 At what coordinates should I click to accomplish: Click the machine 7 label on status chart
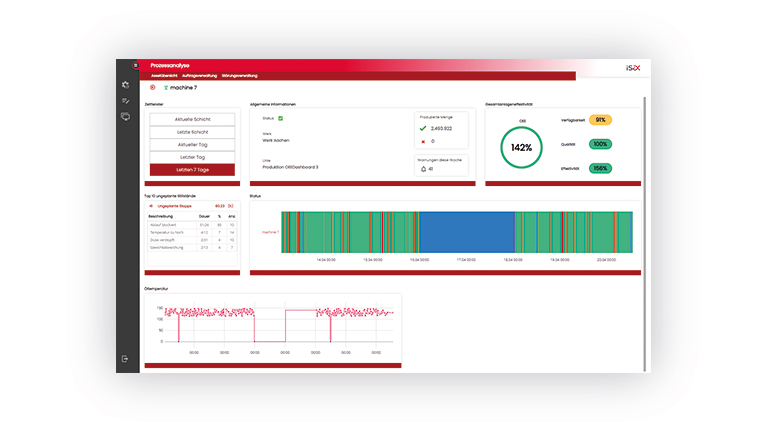(270, 233)
